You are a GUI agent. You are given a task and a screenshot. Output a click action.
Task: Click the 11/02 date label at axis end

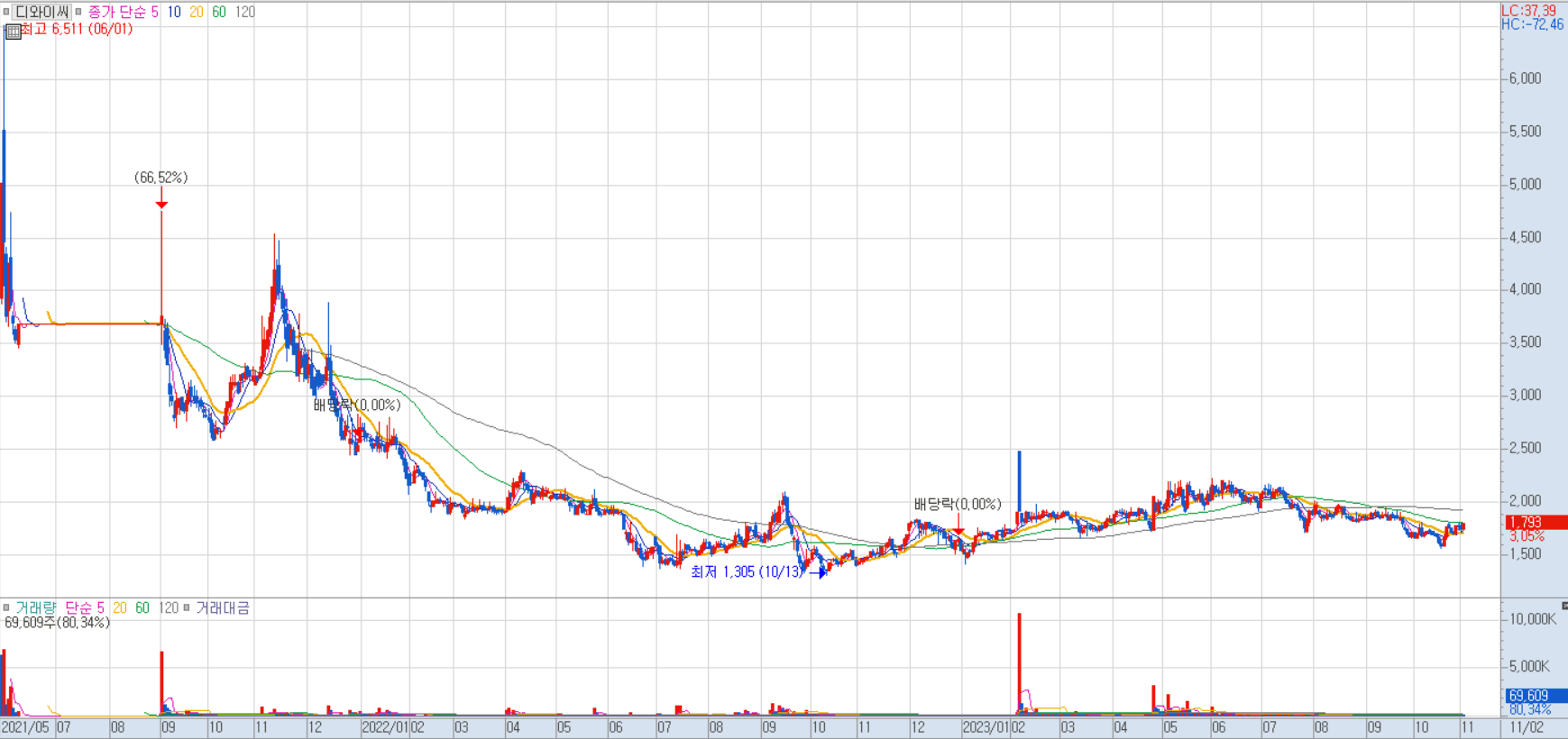coord(1527,727)
